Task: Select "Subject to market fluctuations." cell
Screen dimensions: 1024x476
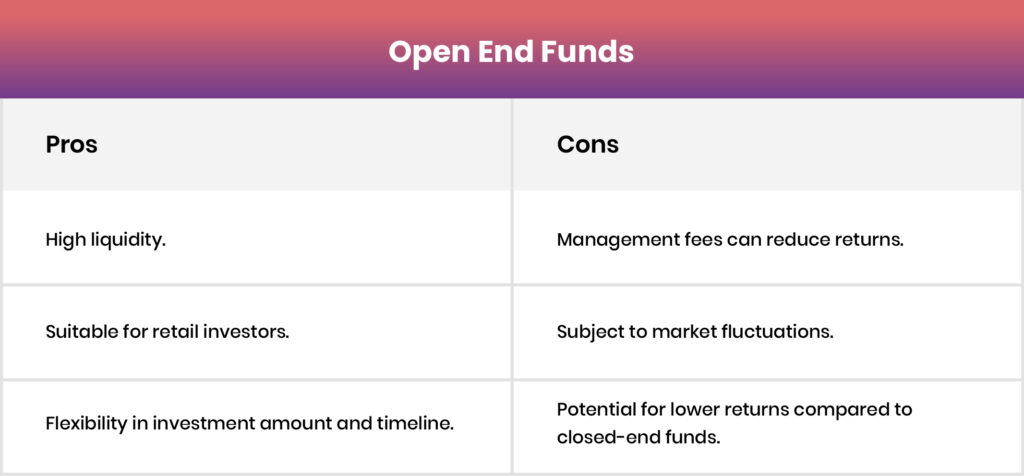Action: tap(695, 331)
